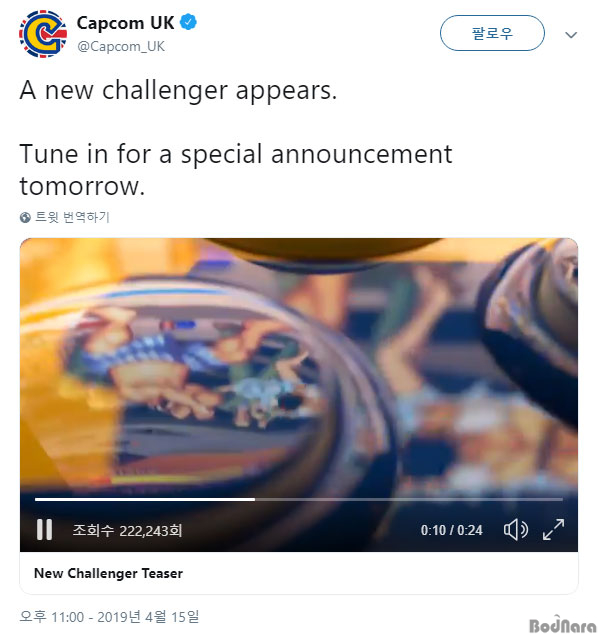Seek on the video progress bar
This screenshot has height=636, width=600.
click(299, 499)
